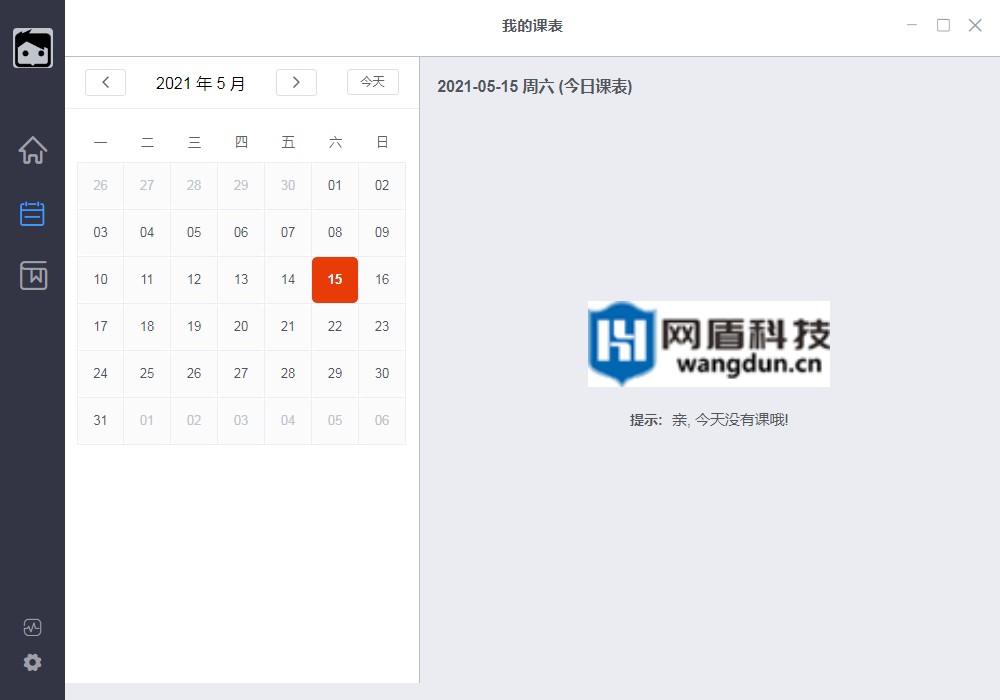Open the bookmark panel icon in the sidebar
The height and width of the screenshot is (700, 1000).
pyautogui.click(x=33, y=276)
